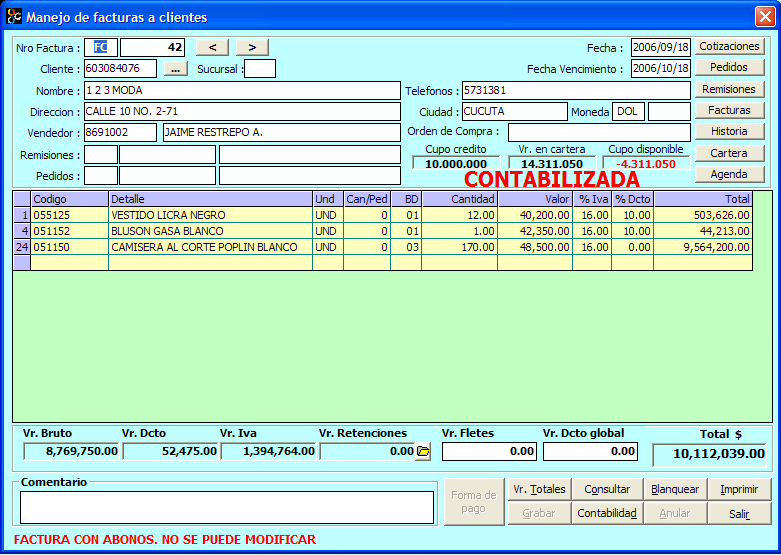Click the Anular button

coord(675,513)
